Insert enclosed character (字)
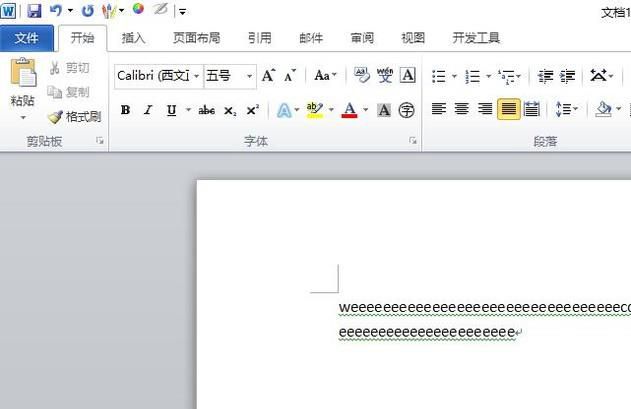Viewport: 631px width, 409px height. pyautogui.click(x=406, y=110)
